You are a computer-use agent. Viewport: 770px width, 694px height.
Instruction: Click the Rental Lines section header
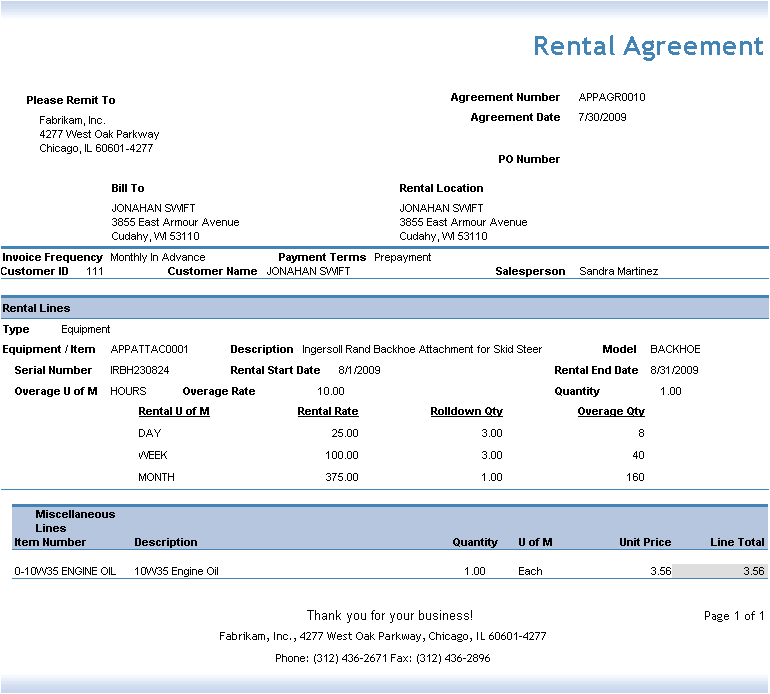tap(36, 309)
